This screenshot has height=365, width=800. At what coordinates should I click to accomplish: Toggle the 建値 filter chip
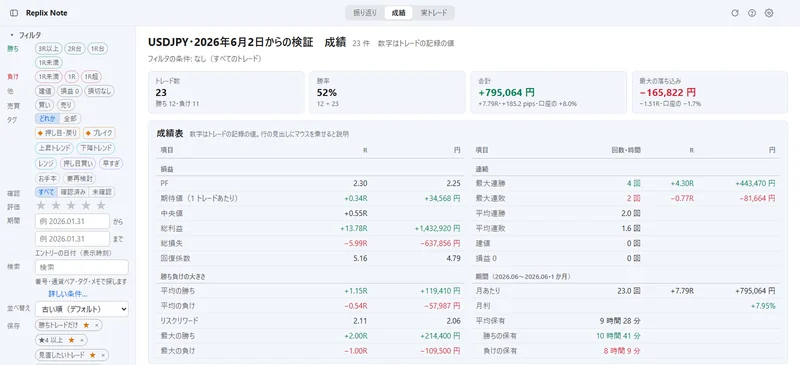(44, 91)
